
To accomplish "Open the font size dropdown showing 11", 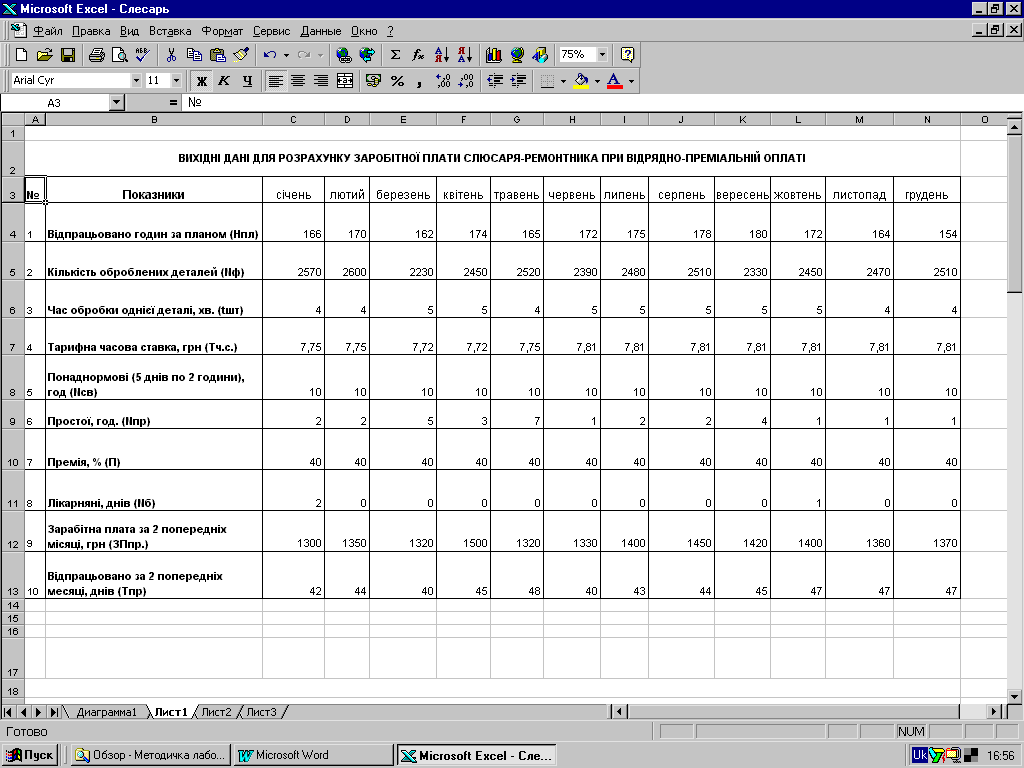I will (x=176, y=80).
